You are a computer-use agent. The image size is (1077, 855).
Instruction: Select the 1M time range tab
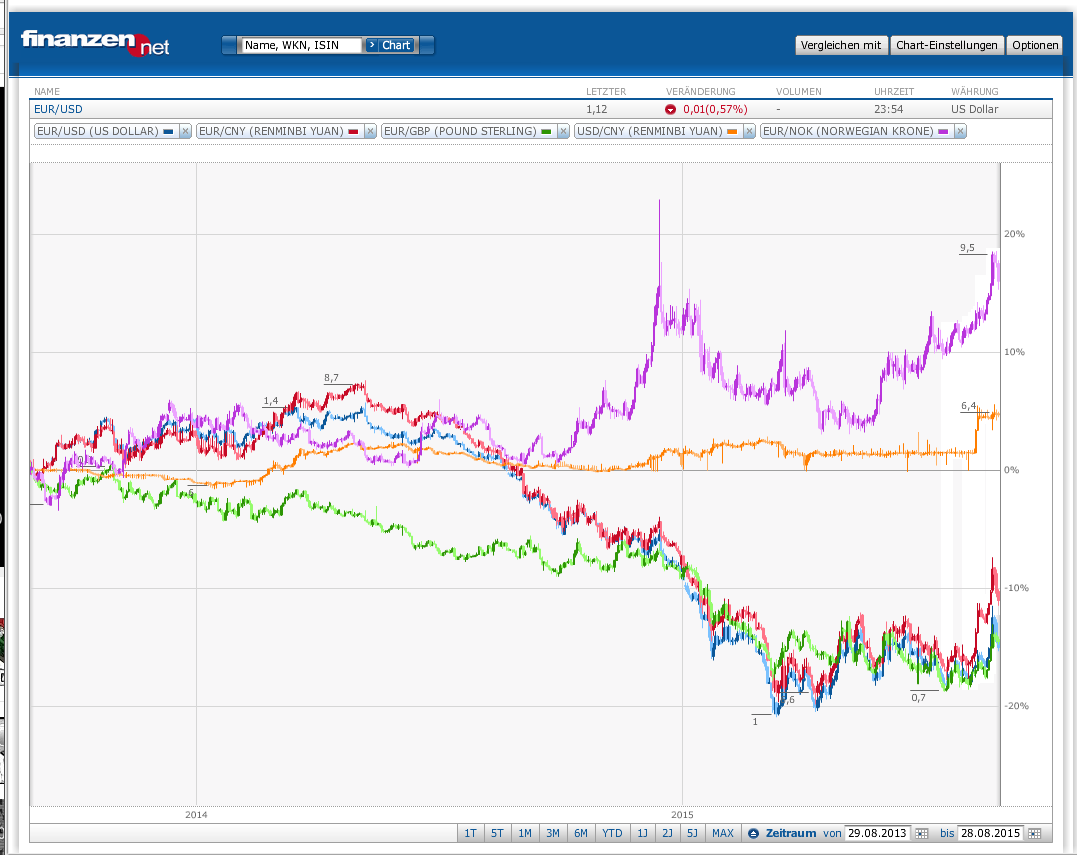point(525,833)
